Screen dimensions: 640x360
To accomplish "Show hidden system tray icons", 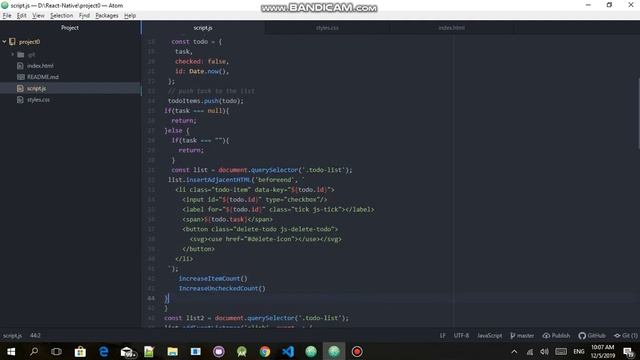I will 514,351.
